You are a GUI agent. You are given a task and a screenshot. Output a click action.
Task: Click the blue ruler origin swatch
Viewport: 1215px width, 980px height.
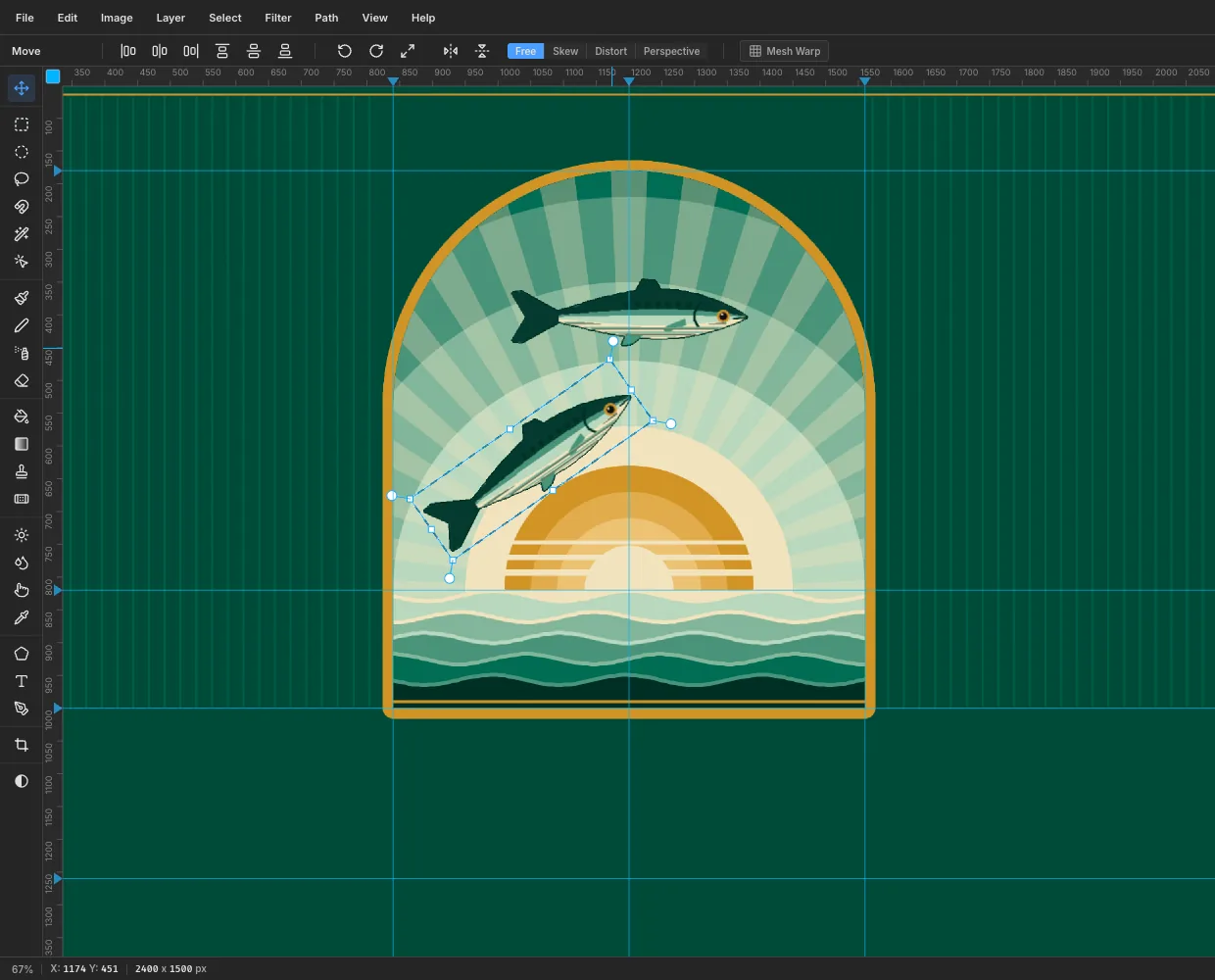click(53, 75)
